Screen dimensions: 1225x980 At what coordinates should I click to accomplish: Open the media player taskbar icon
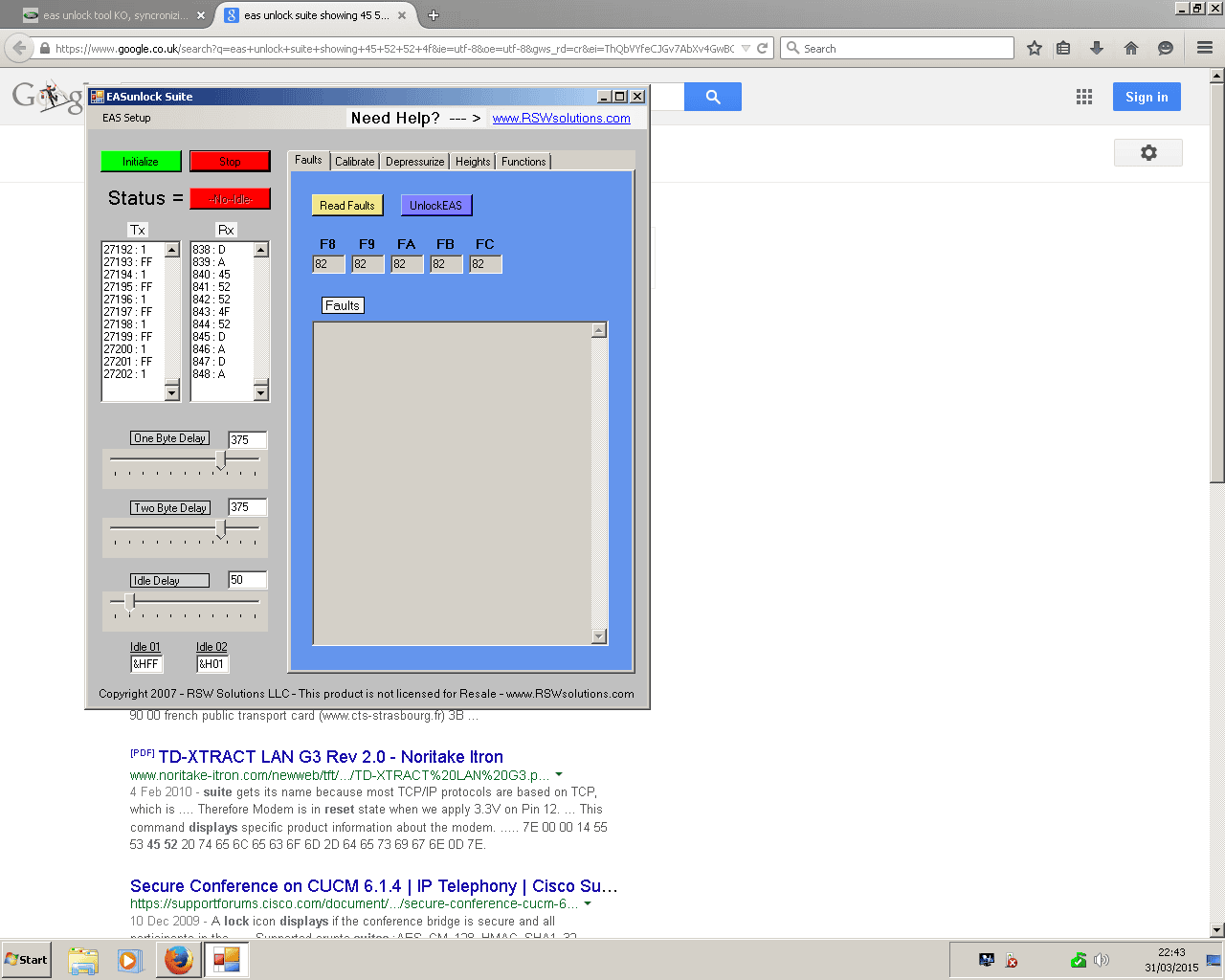click(x=130, y=960)
